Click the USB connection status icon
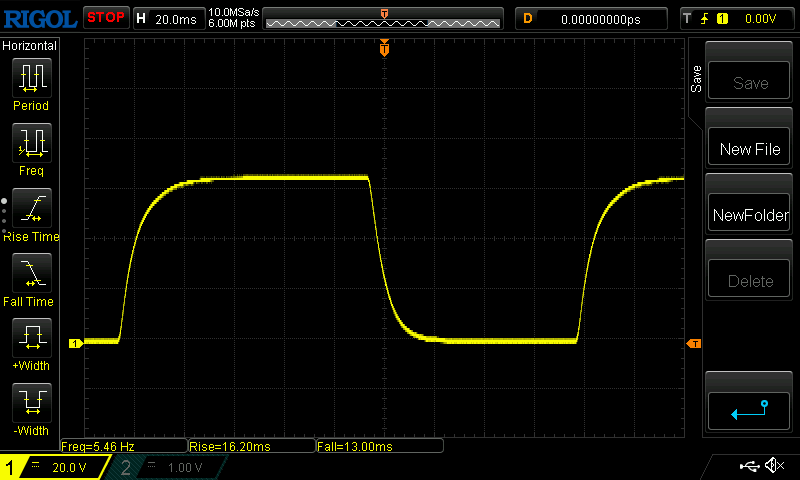800x480 pixels. point(749,466)
